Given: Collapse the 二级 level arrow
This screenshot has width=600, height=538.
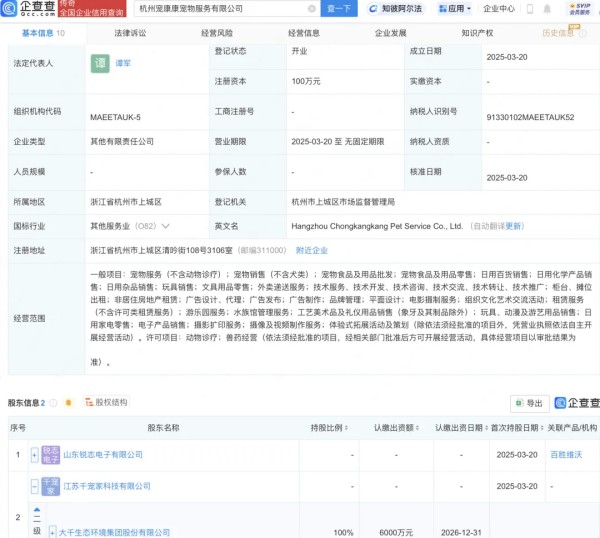Looking at the screenshot, I should 37,510.
